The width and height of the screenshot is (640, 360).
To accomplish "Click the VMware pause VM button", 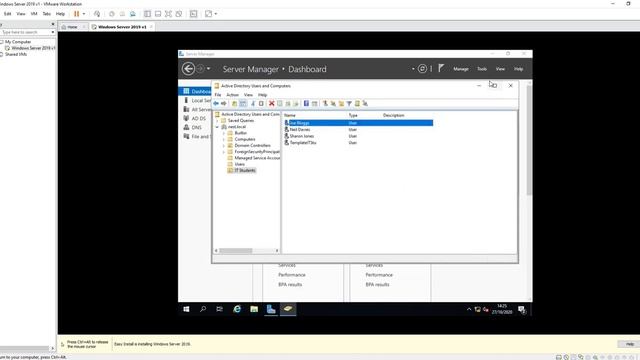I will coord(76,13).
